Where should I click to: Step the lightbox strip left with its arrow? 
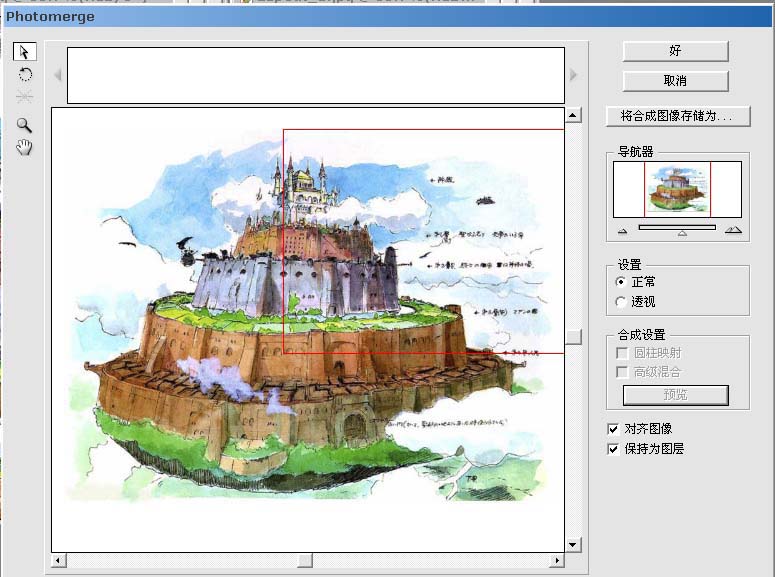point(58,75)
